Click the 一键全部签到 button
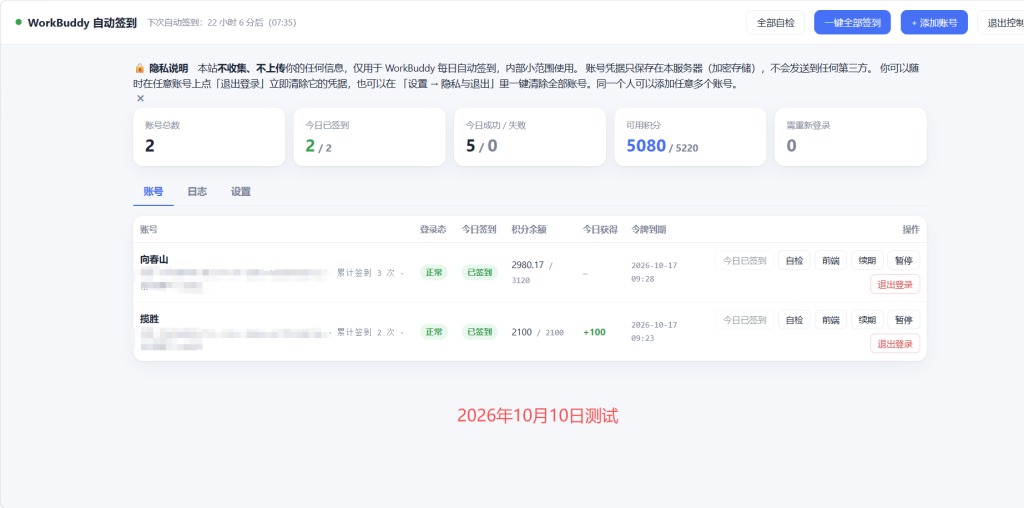The image size is (1024, 508). pos(852,22)
